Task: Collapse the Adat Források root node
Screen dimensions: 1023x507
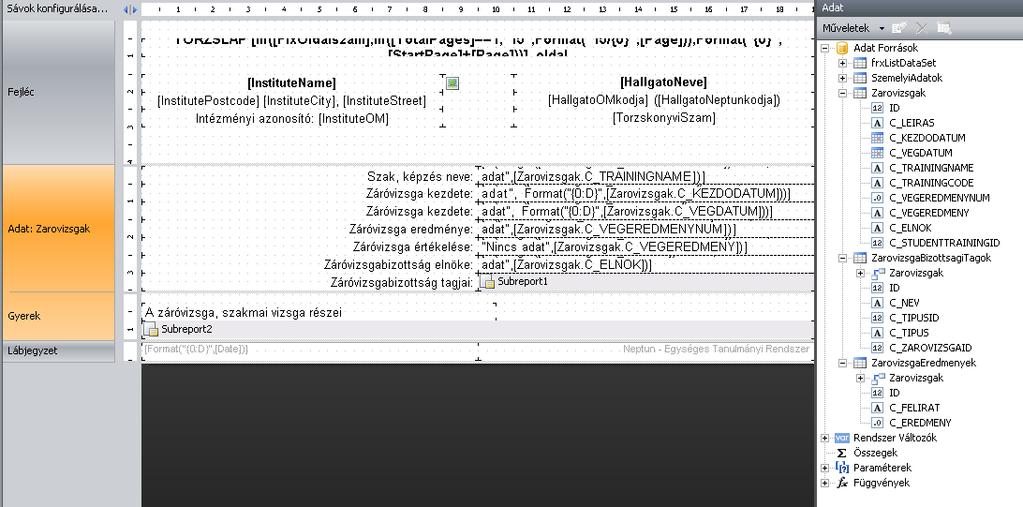Action: (x=825, y=48)
